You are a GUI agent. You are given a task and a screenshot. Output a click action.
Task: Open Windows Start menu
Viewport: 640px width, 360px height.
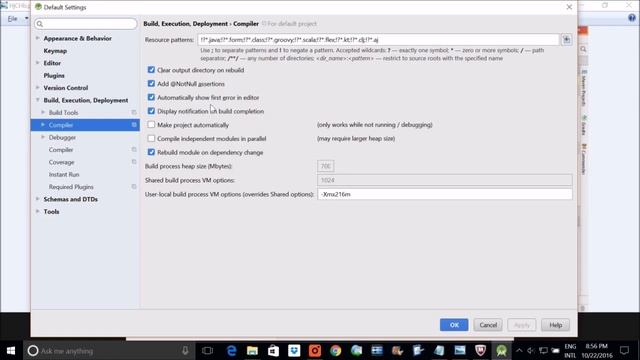coord(11,351)
